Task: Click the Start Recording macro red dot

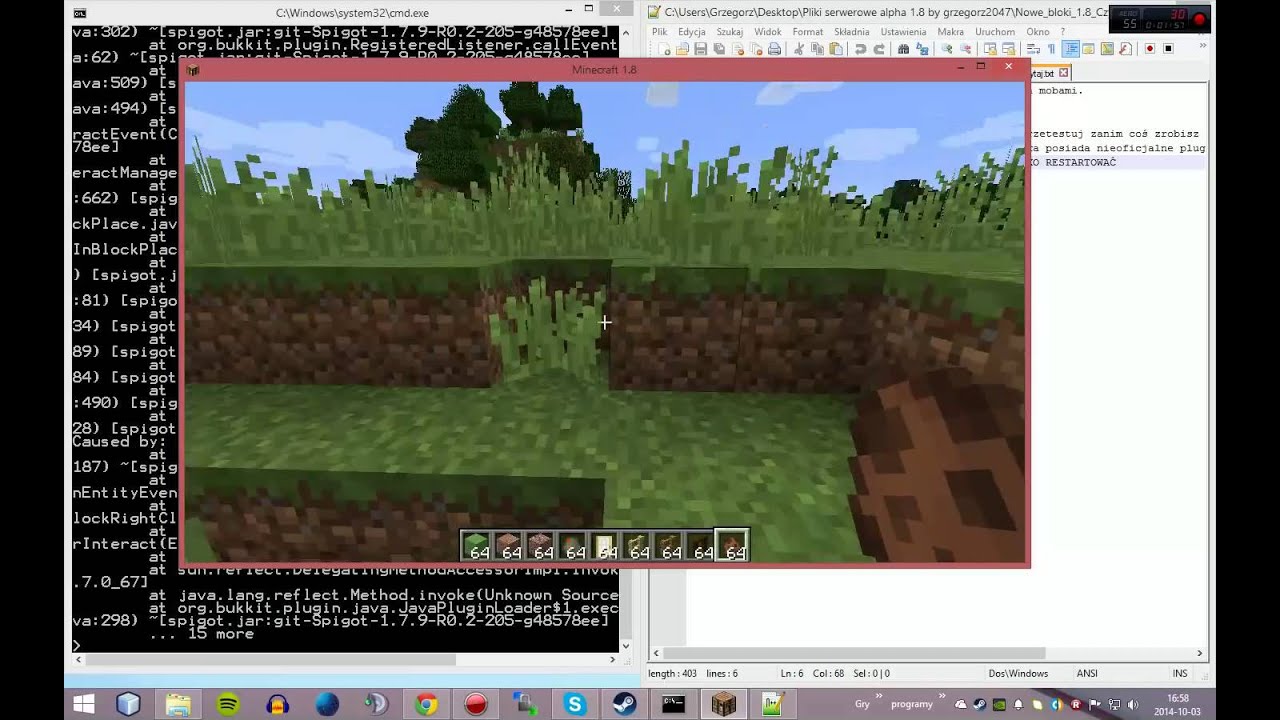Action: click(1150, 49)
